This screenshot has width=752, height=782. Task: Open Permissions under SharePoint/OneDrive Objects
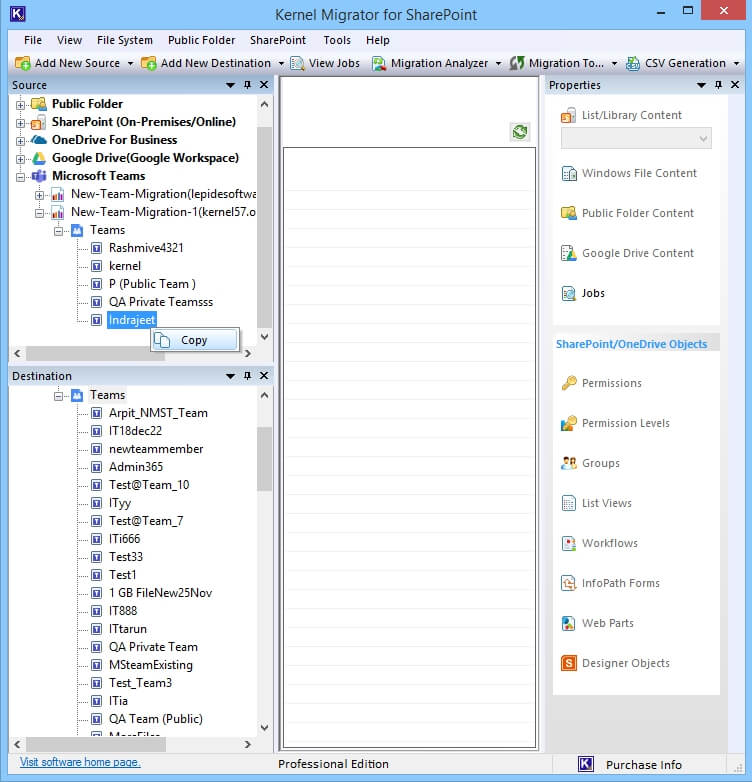point(601,383)
